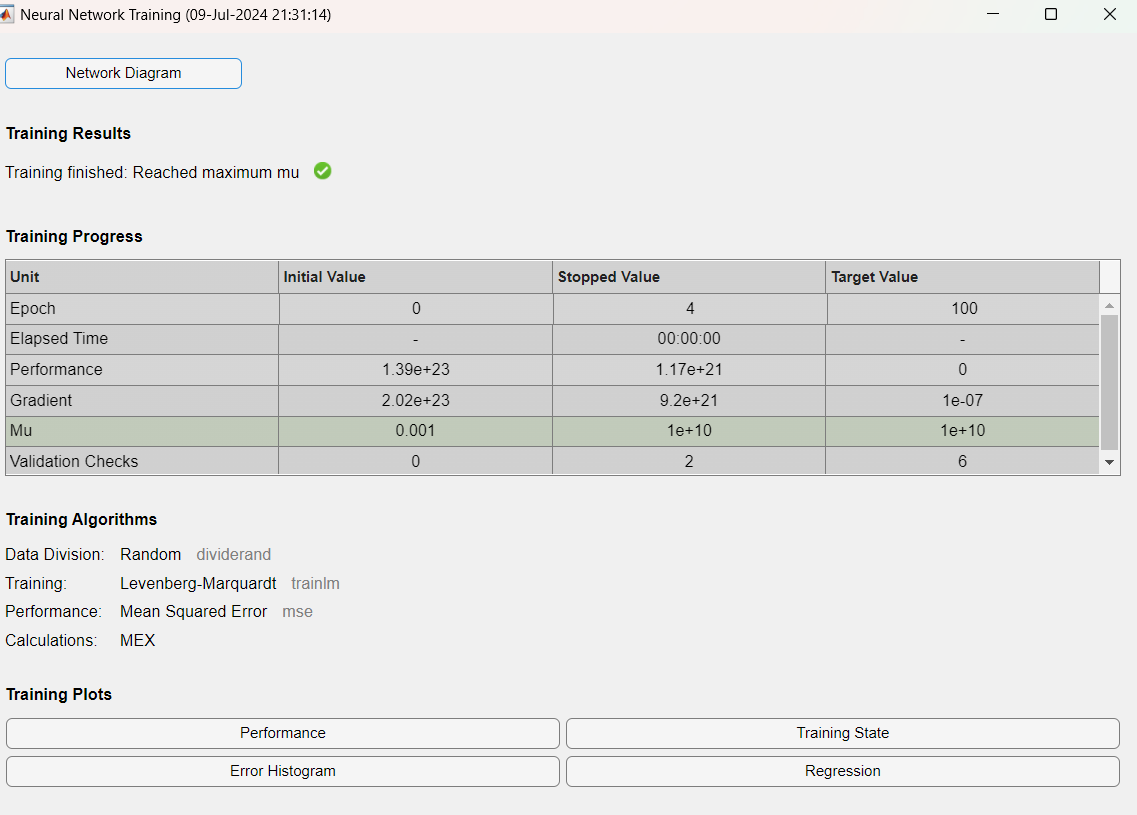
Task: Click the Target Value column header
Action: [x=962, y=277]
